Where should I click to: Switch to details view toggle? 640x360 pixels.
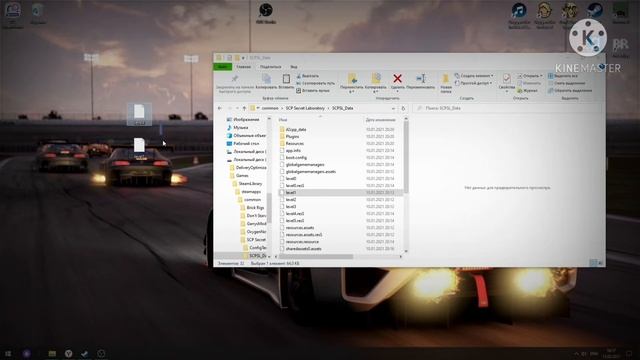click(593, 263)
